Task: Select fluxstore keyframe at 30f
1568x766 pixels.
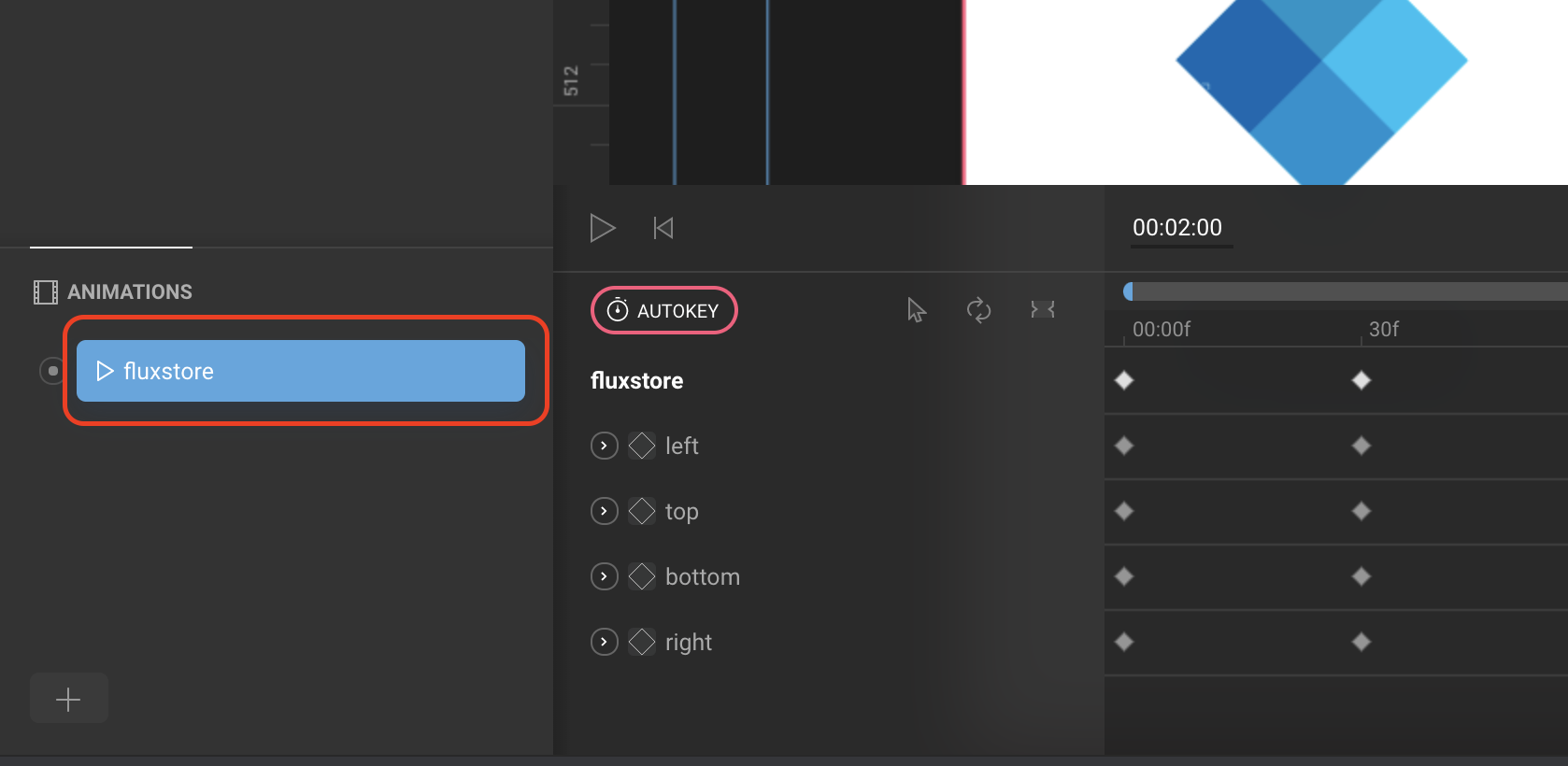Action: (1361, 380)
